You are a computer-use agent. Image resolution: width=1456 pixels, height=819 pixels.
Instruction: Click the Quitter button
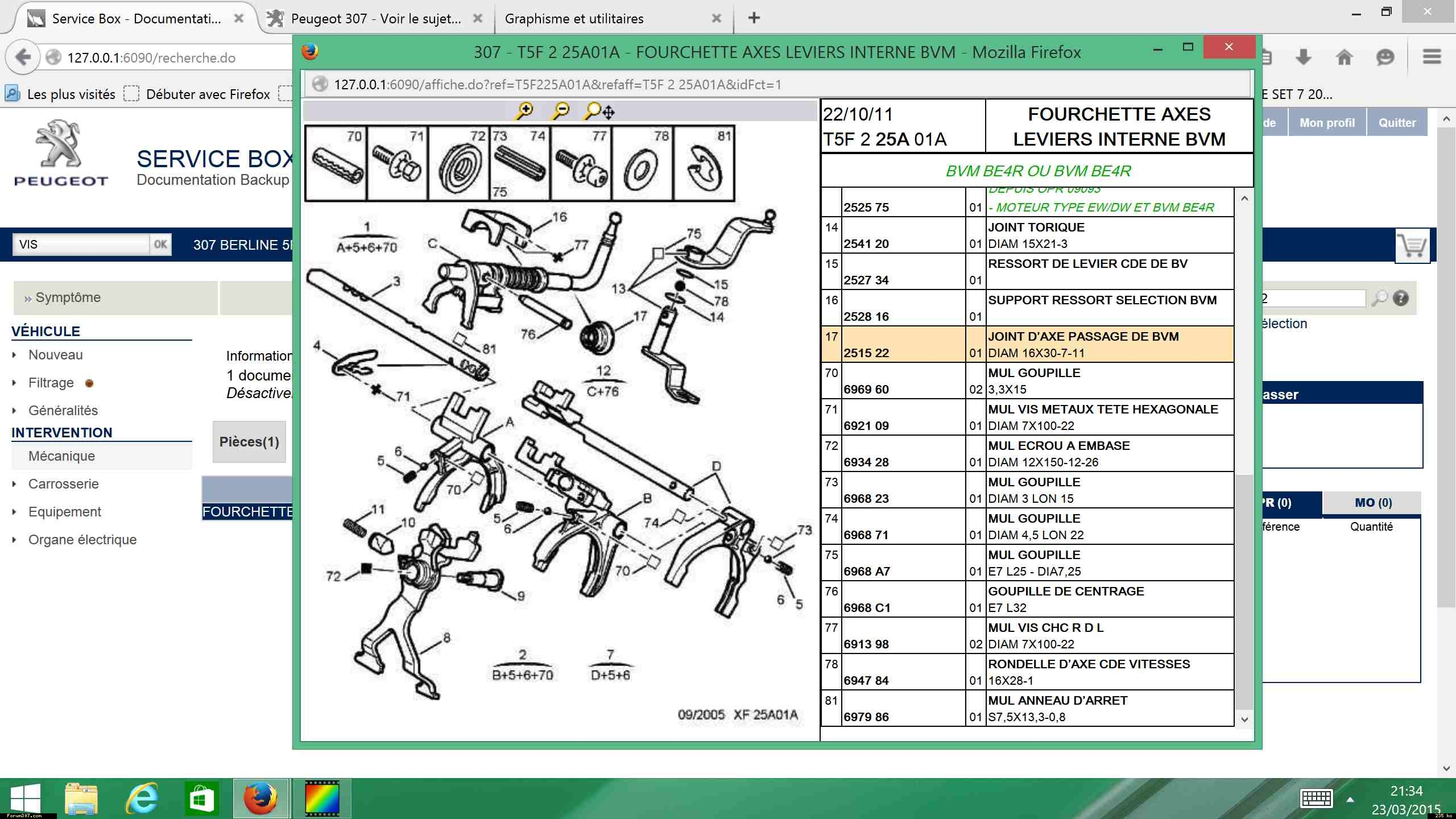[x=1397, y=123]
